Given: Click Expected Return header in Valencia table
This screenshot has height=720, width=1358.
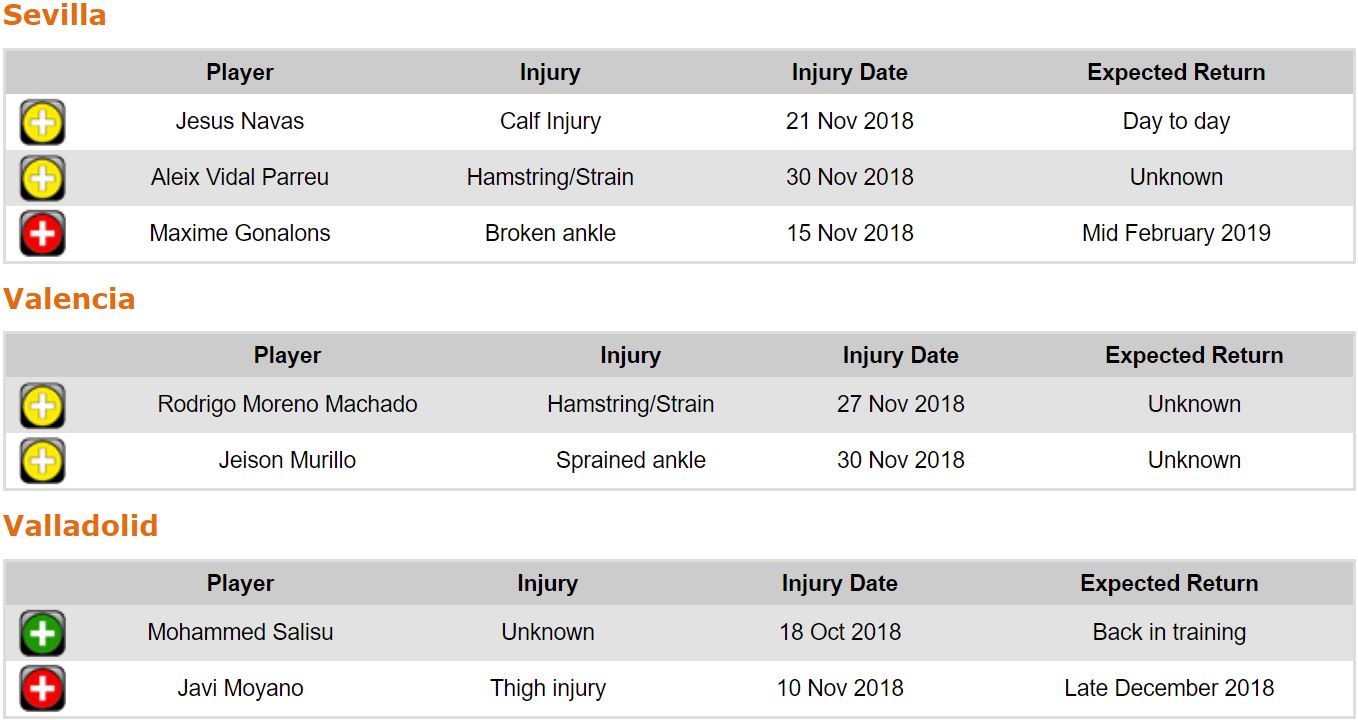Looking at the screenshot, I should [1194, 356].
